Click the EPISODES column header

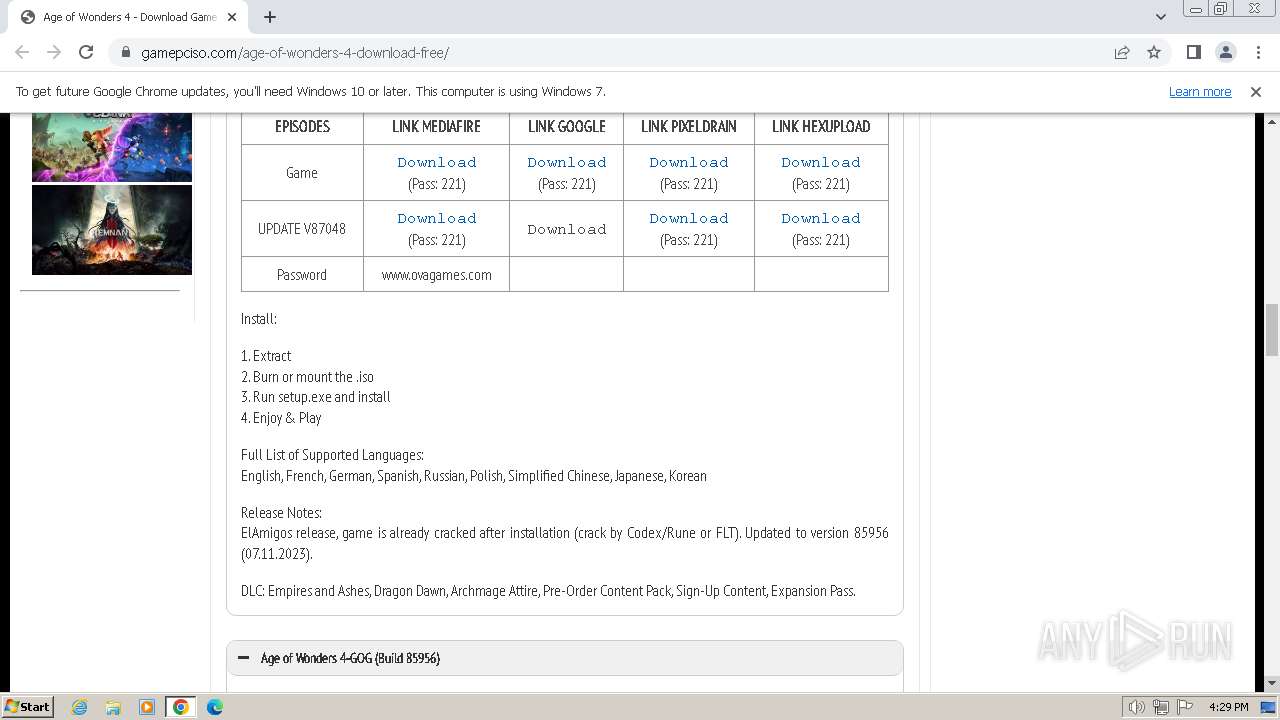[302, 126]
